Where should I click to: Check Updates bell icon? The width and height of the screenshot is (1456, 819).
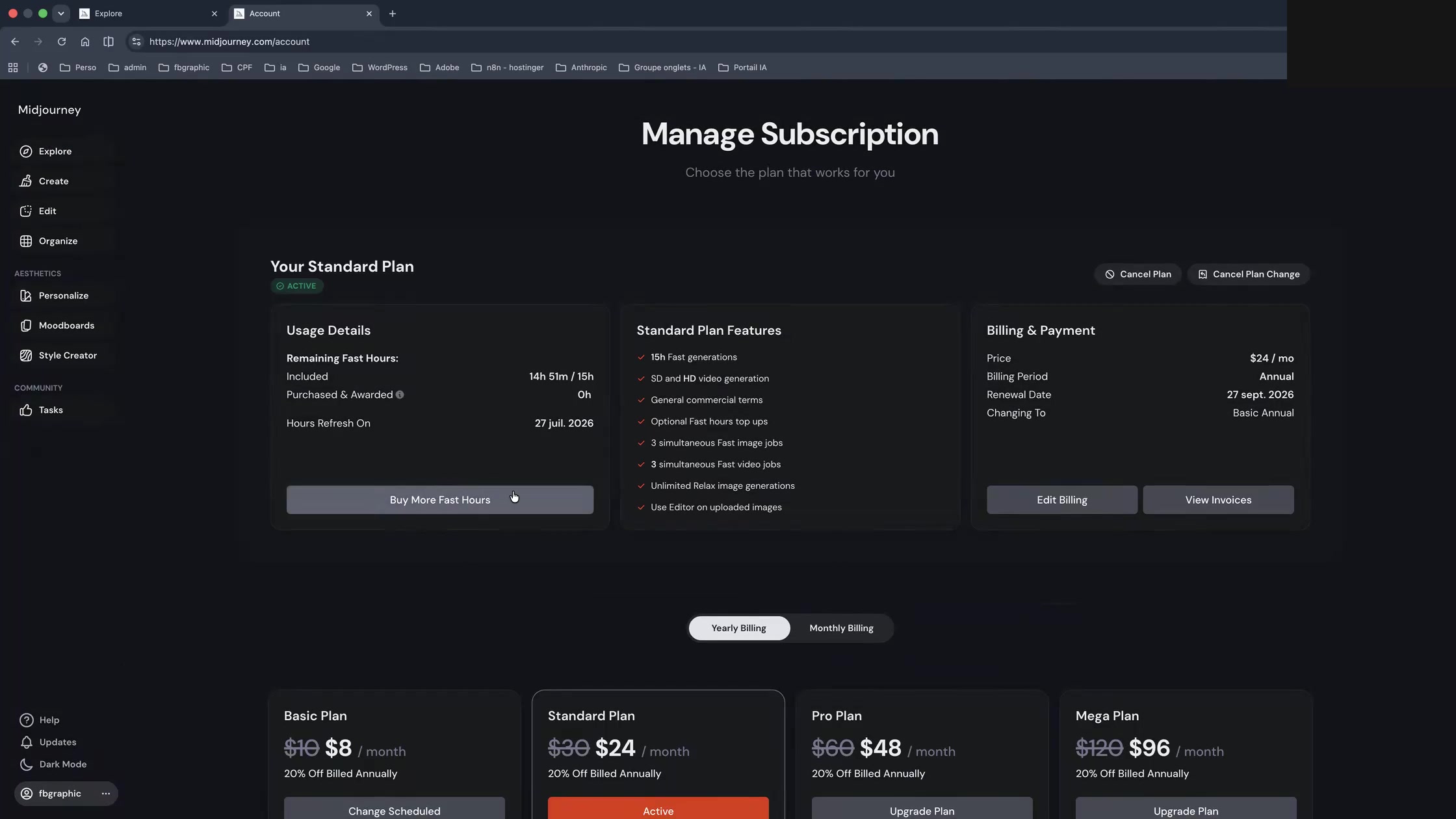[x=27, y=742]
